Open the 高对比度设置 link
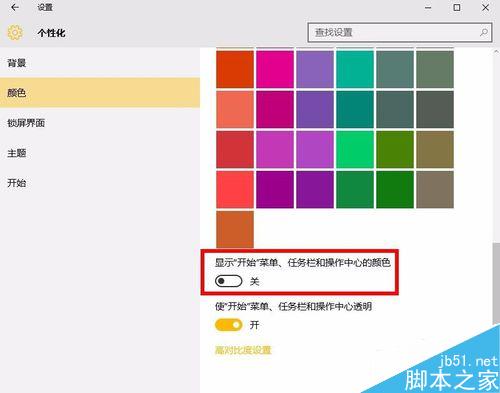The height and width of the screenshot is (393, 500). coord(243,350)
